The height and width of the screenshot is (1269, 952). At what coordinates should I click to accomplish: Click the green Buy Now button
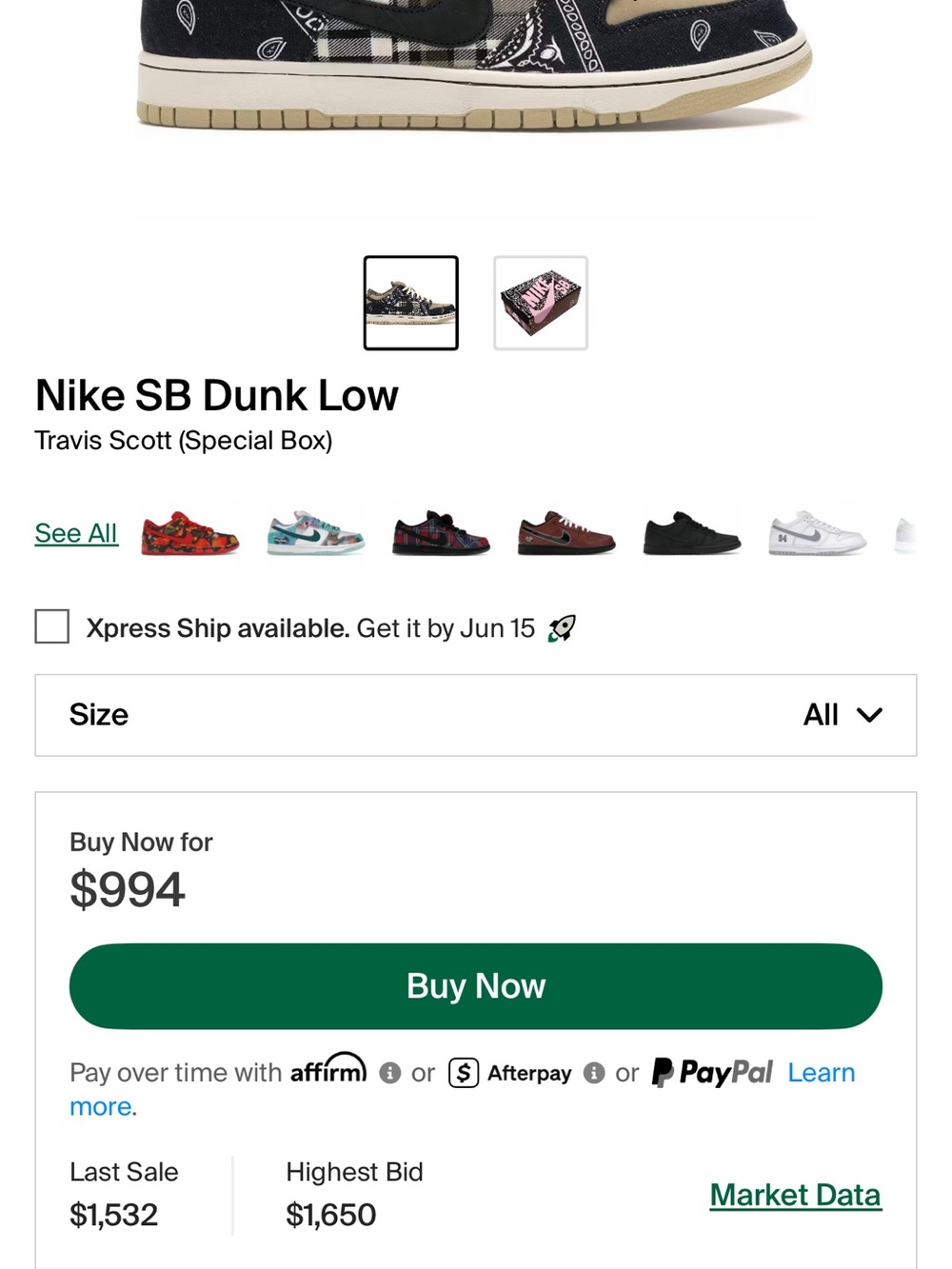click(476, 986)
